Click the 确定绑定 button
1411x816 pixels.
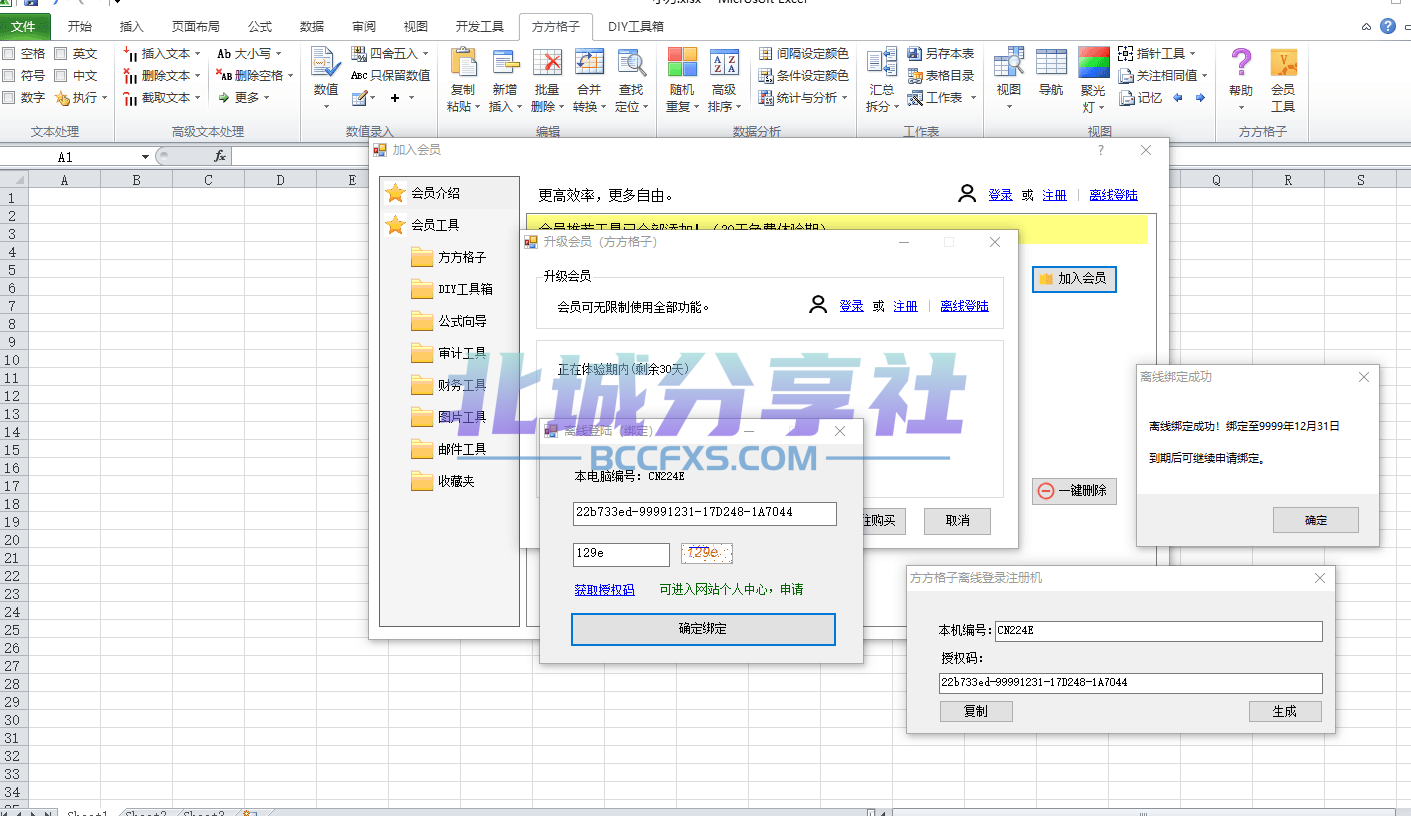pyautogui.click(x=703, y=629)
